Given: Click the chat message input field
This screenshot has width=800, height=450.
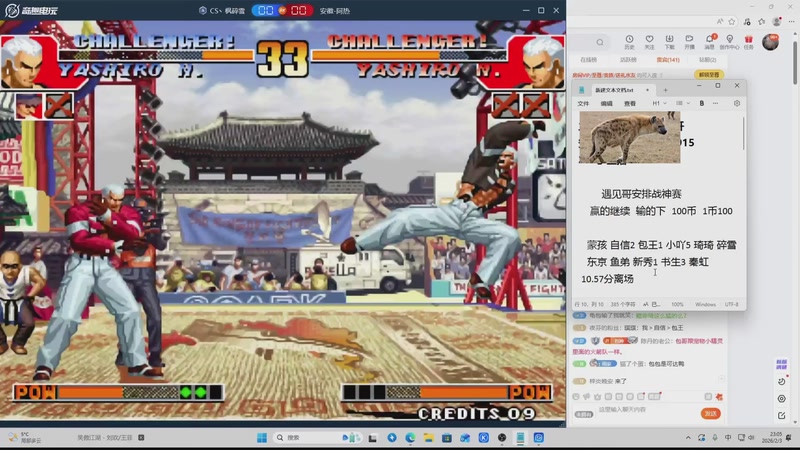Looking at the screenshot, I should (645, 410).
